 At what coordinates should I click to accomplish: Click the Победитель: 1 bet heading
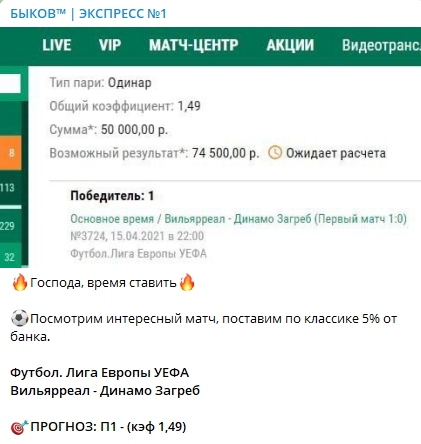pyautogui.click(x=112, y=196)
